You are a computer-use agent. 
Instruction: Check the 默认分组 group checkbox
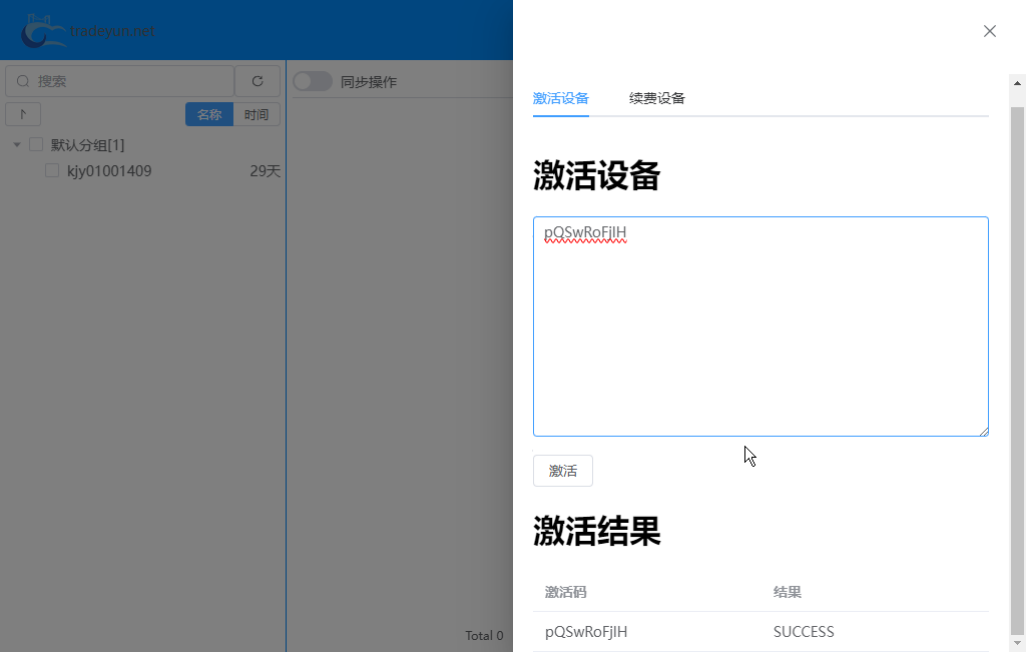coord(36,144)
